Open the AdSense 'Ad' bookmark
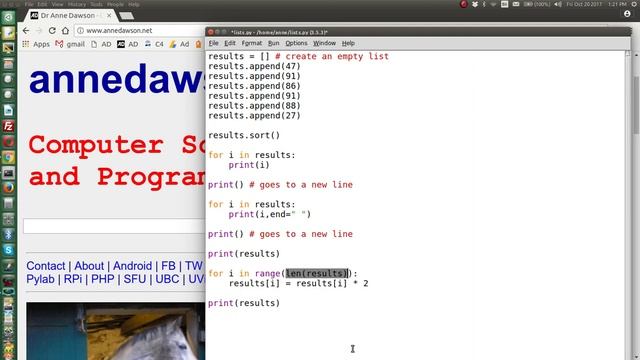 180,44
